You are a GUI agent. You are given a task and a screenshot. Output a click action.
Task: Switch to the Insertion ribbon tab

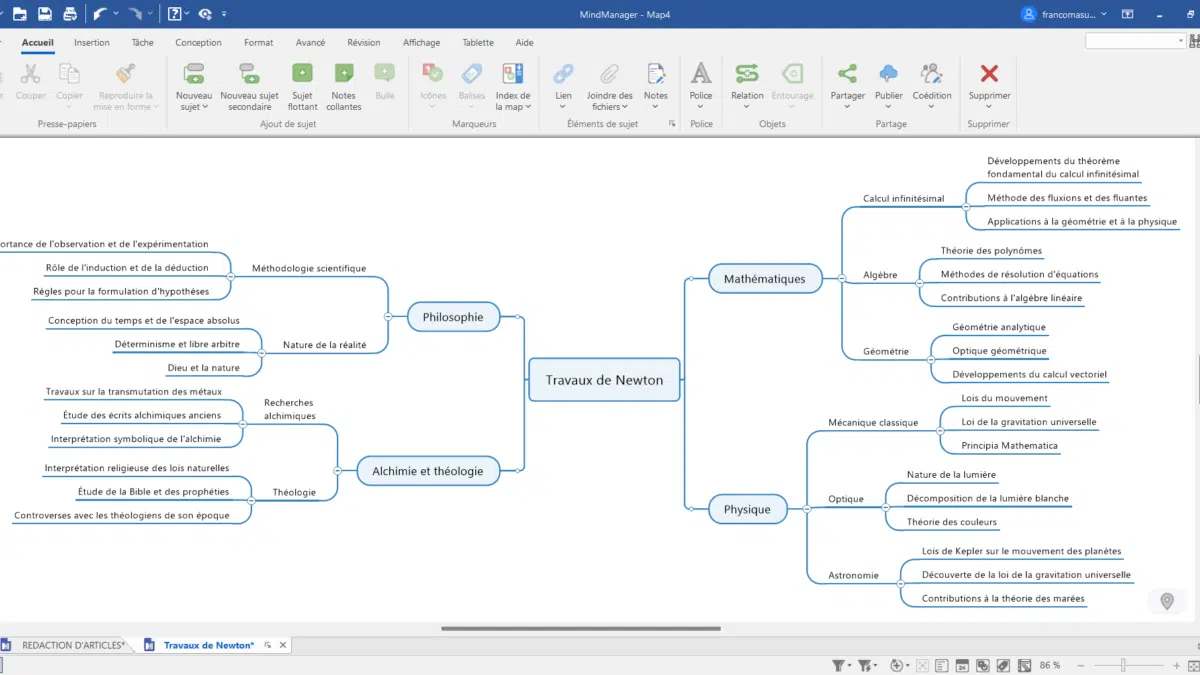coord(92,43)
